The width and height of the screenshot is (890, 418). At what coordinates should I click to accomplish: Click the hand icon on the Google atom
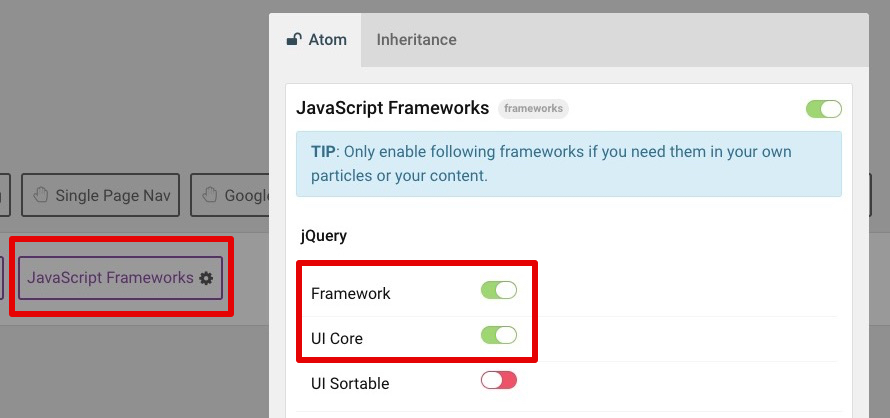pos(210,195)
